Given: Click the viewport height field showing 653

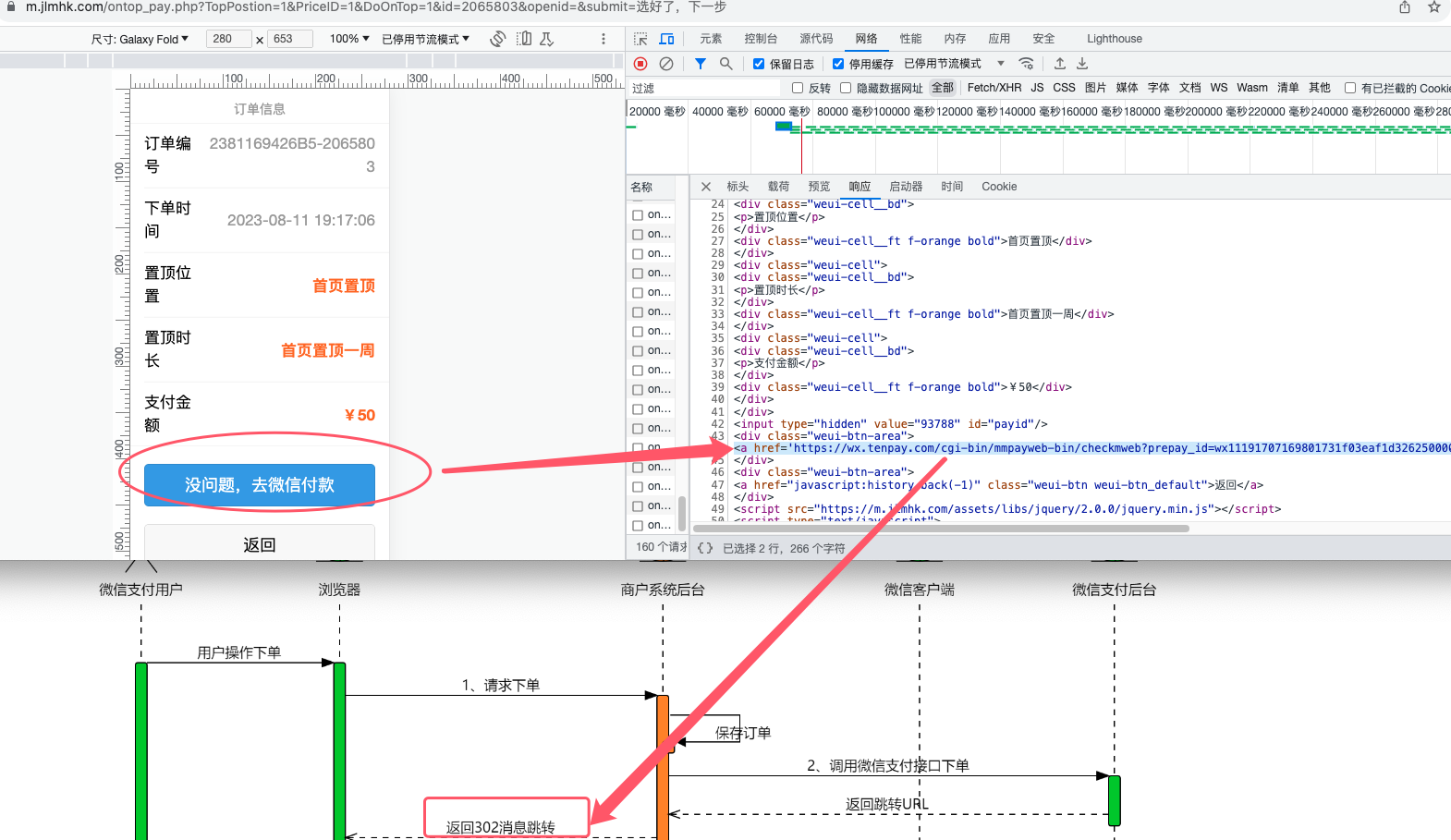Looking at the screenshot, I should [x=289, y=39].
